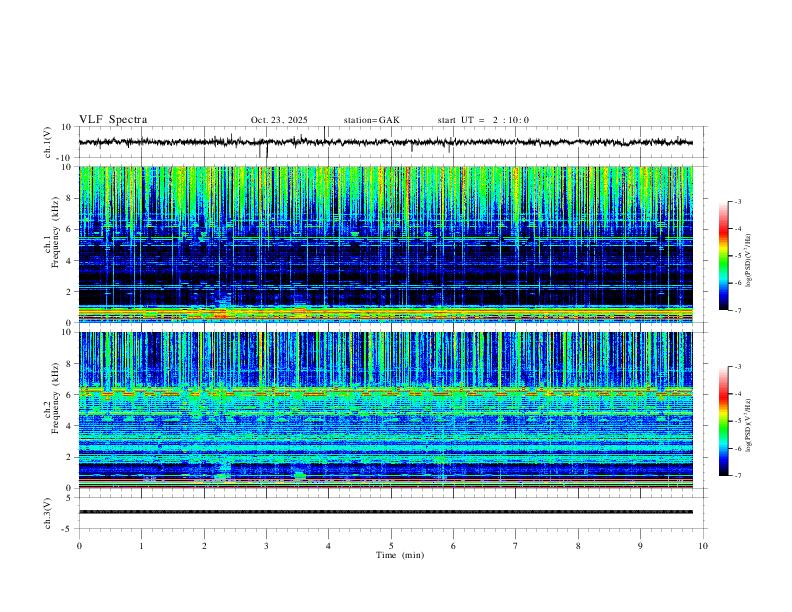The width and height of the screenshot is (792, 612).
Task: Click time axis tick label '5'
Action: pyautogui.click(x=391, y=546)
